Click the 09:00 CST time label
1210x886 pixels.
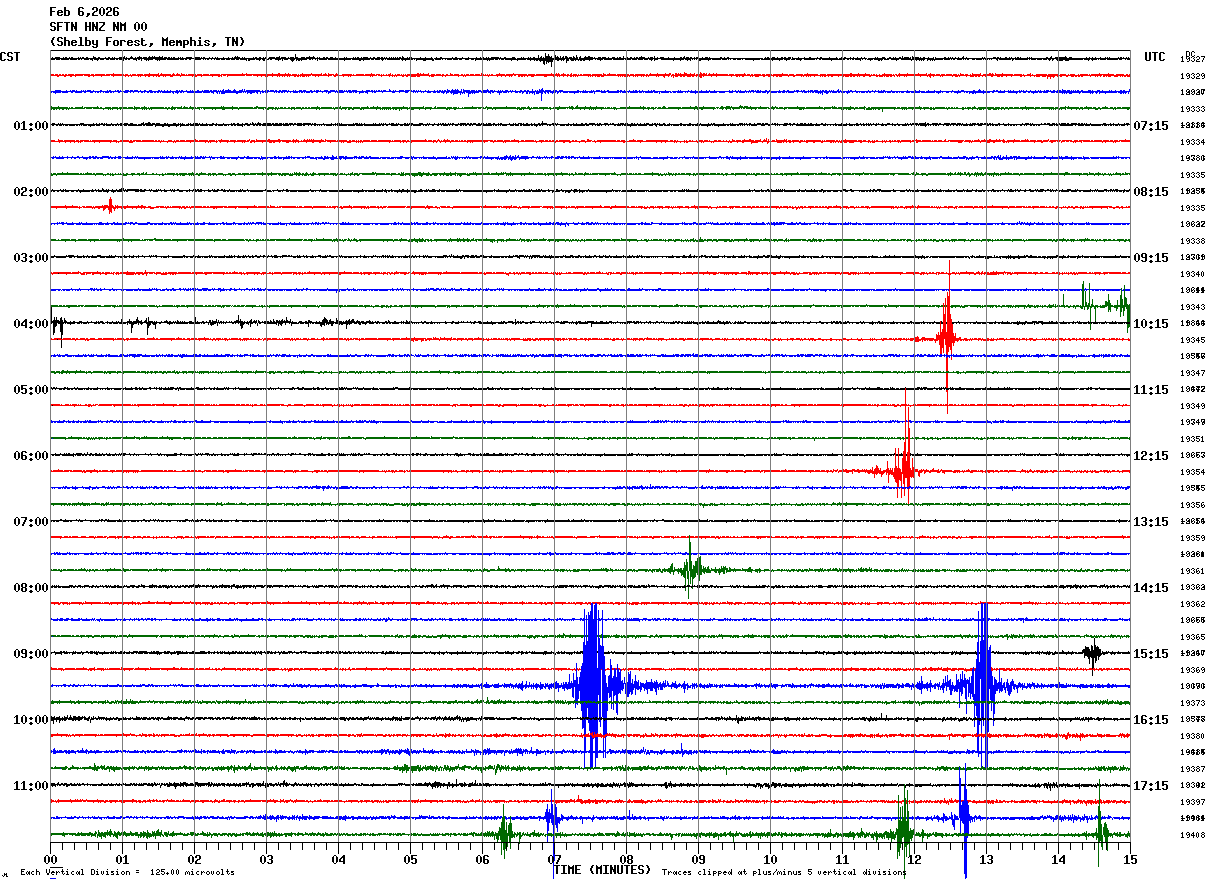point(30,654)
